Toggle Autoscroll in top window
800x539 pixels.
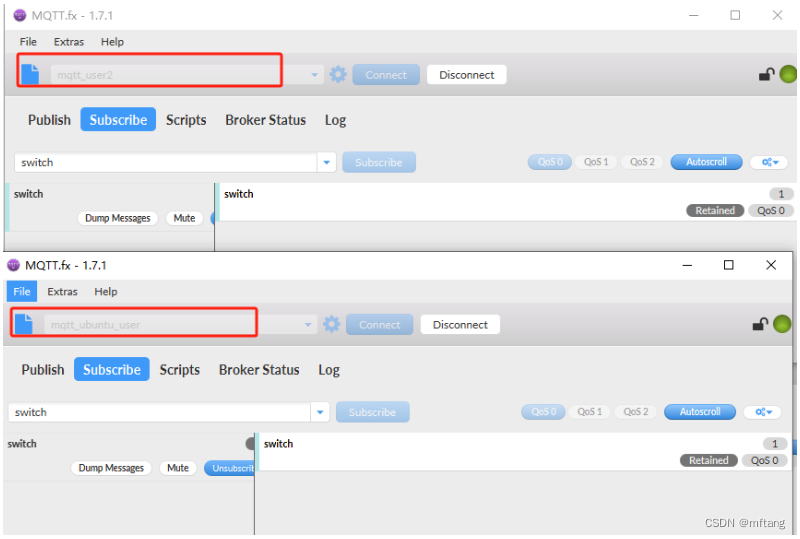(x=706, y=162)
